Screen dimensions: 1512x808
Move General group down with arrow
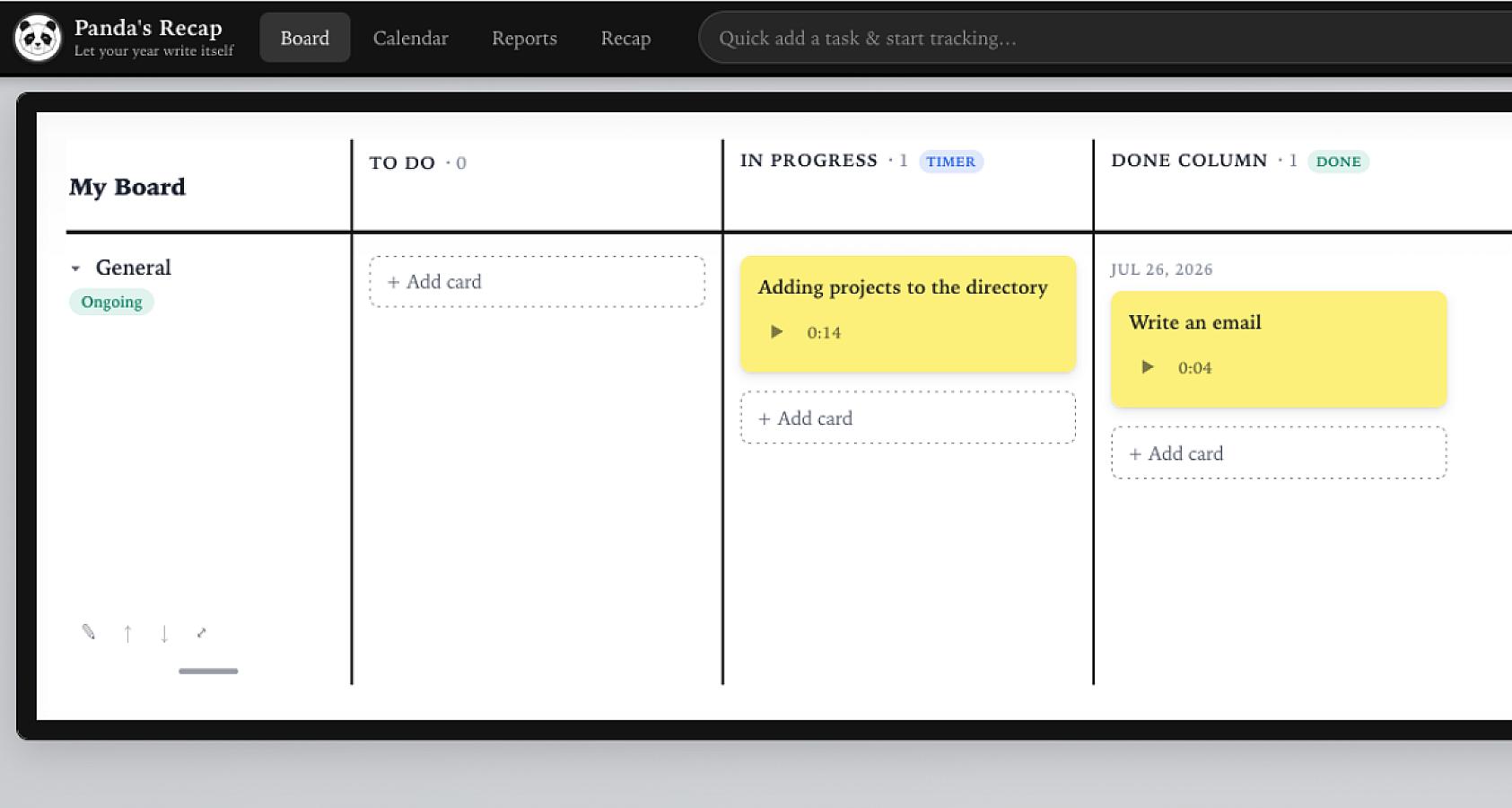click(x=164, y=634)
